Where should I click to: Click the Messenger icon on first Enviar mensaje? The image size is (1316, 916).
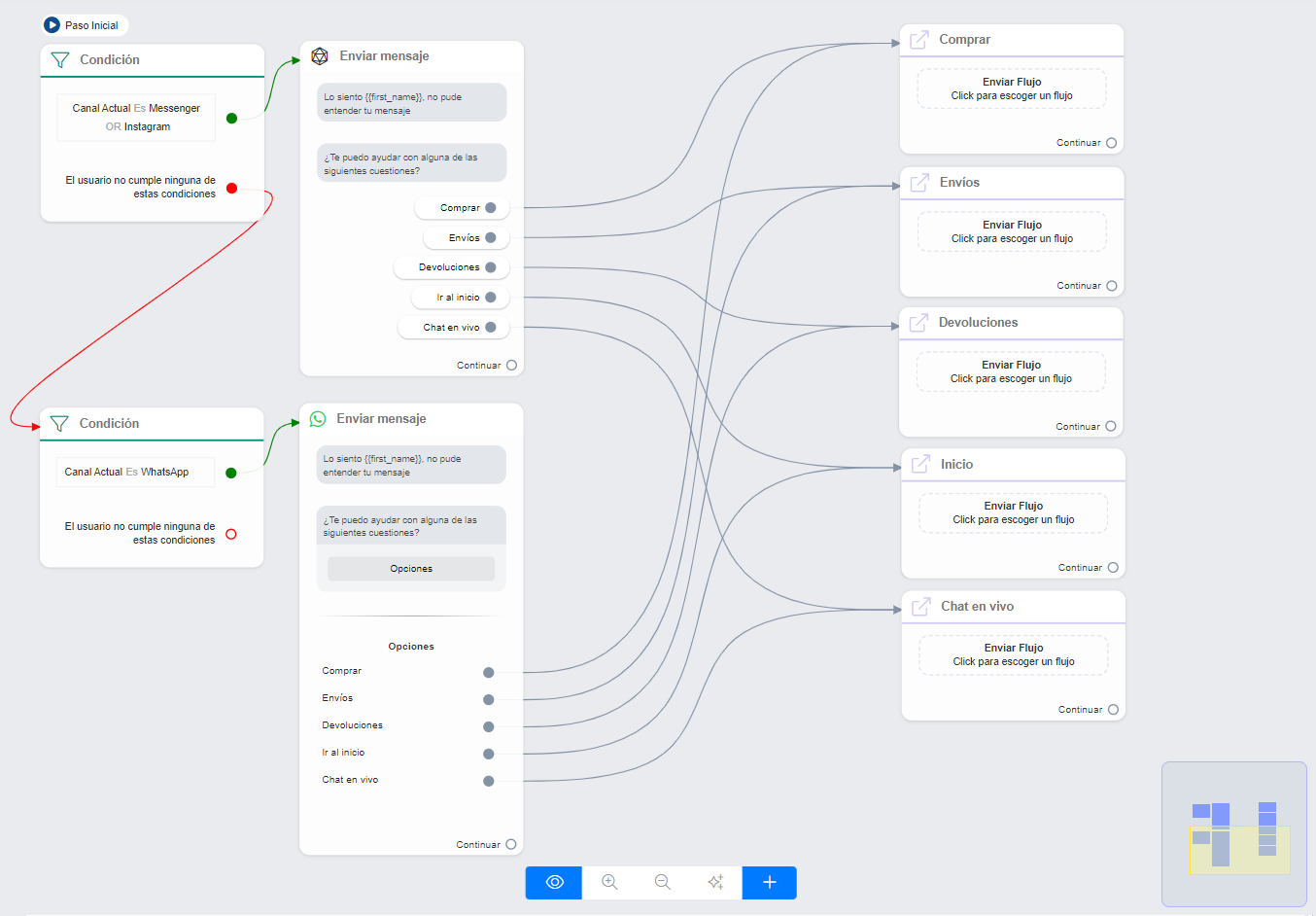[x=320, y=56]
